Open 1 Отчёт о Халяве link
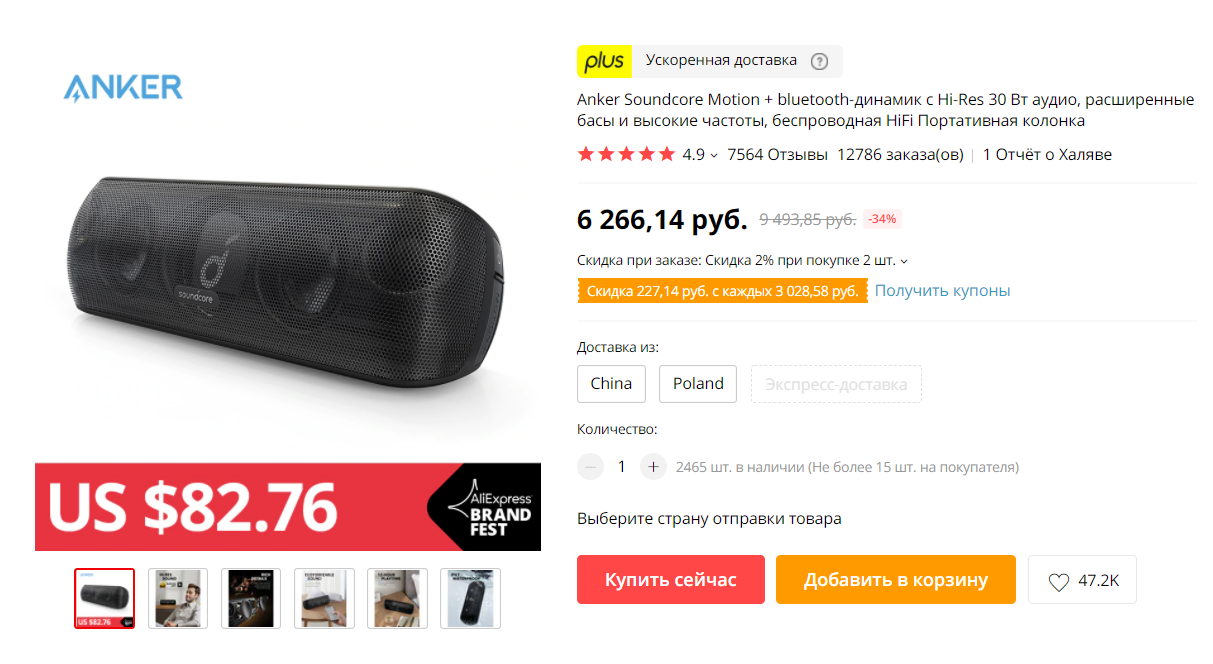 (x=1047, y=154)
